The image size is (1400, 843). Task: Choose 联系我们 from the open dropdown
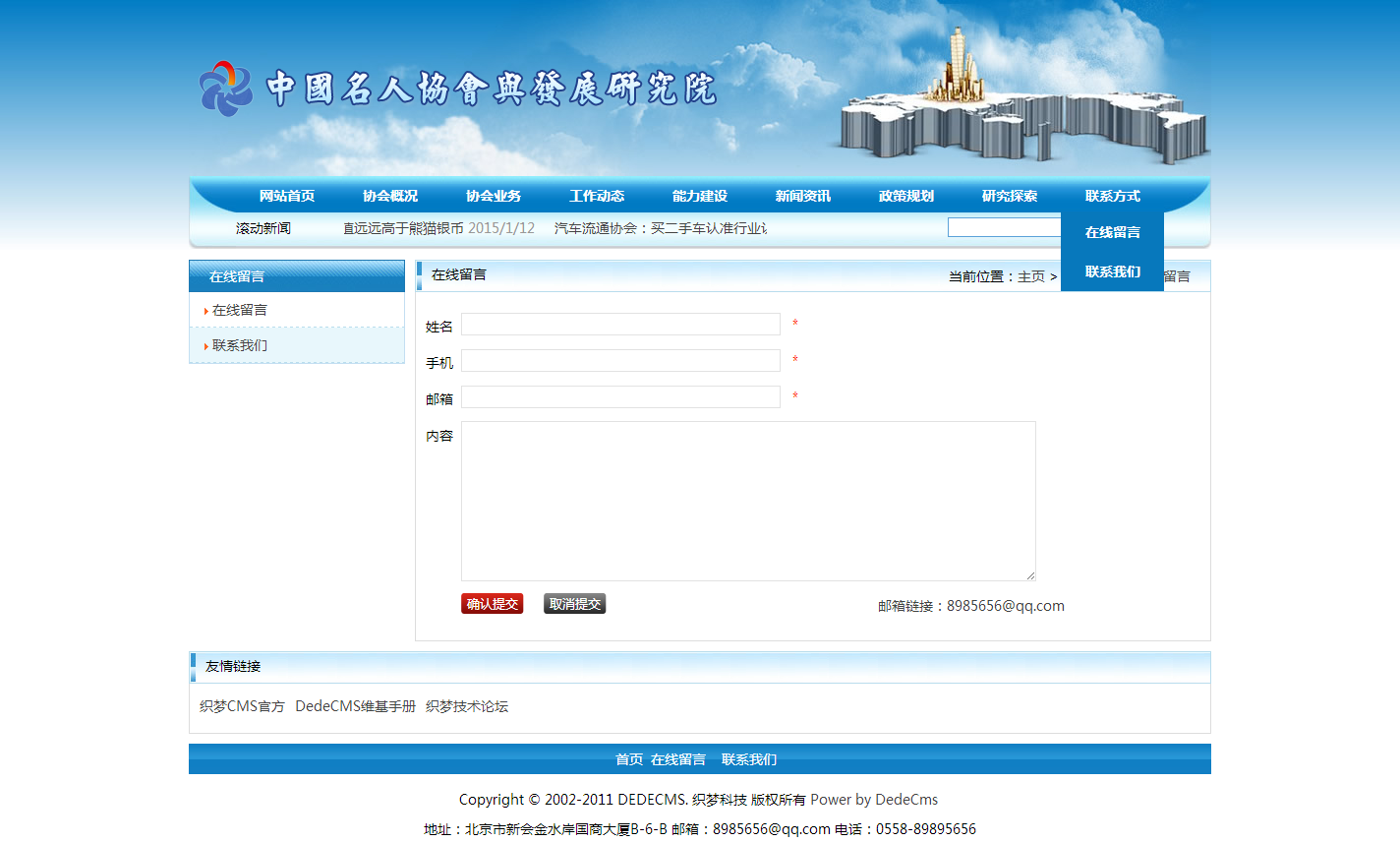tap(1112, 271)
